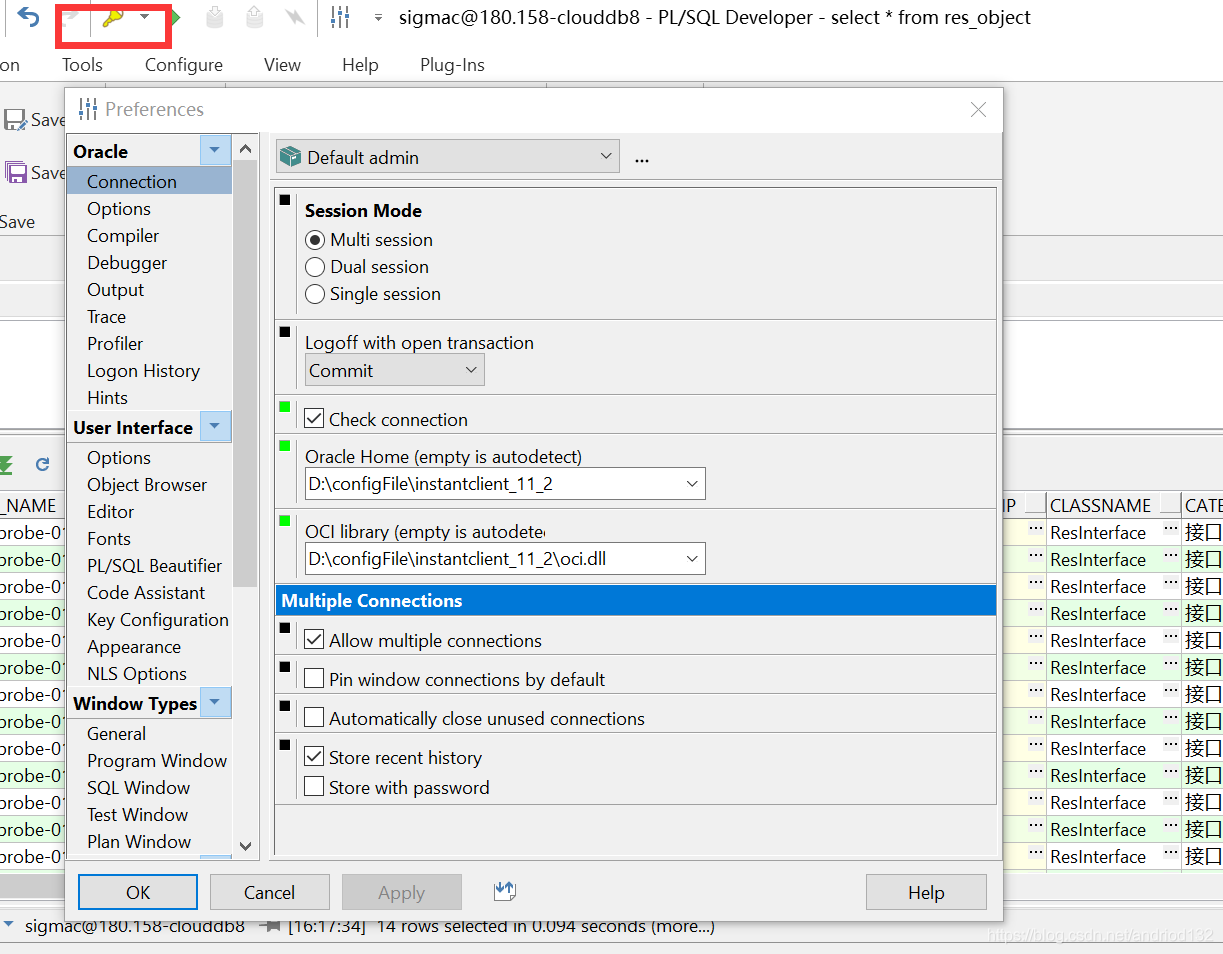This screenshot has height=954, width=1223.
Task: Open Preferences via the sliders toolbar icon
Action: (340, 17)
